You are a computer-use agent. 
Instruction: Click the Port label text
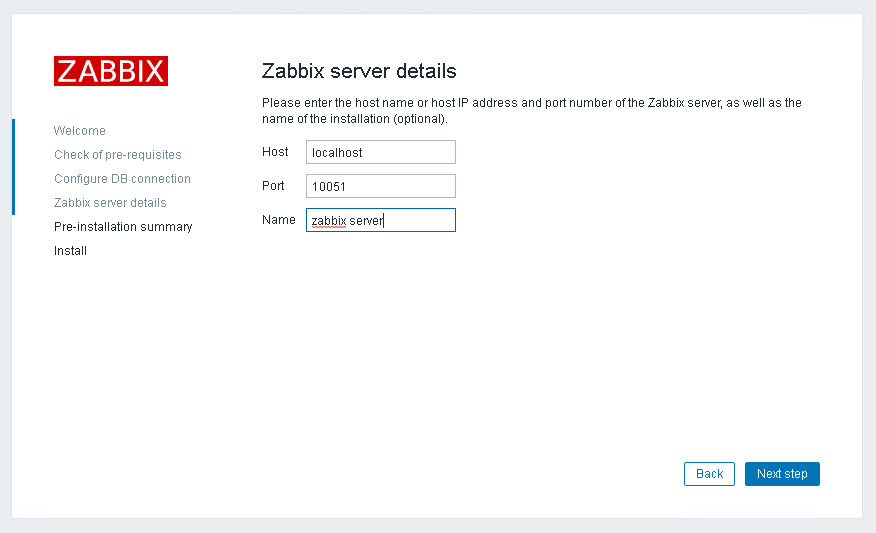[273, 186]
